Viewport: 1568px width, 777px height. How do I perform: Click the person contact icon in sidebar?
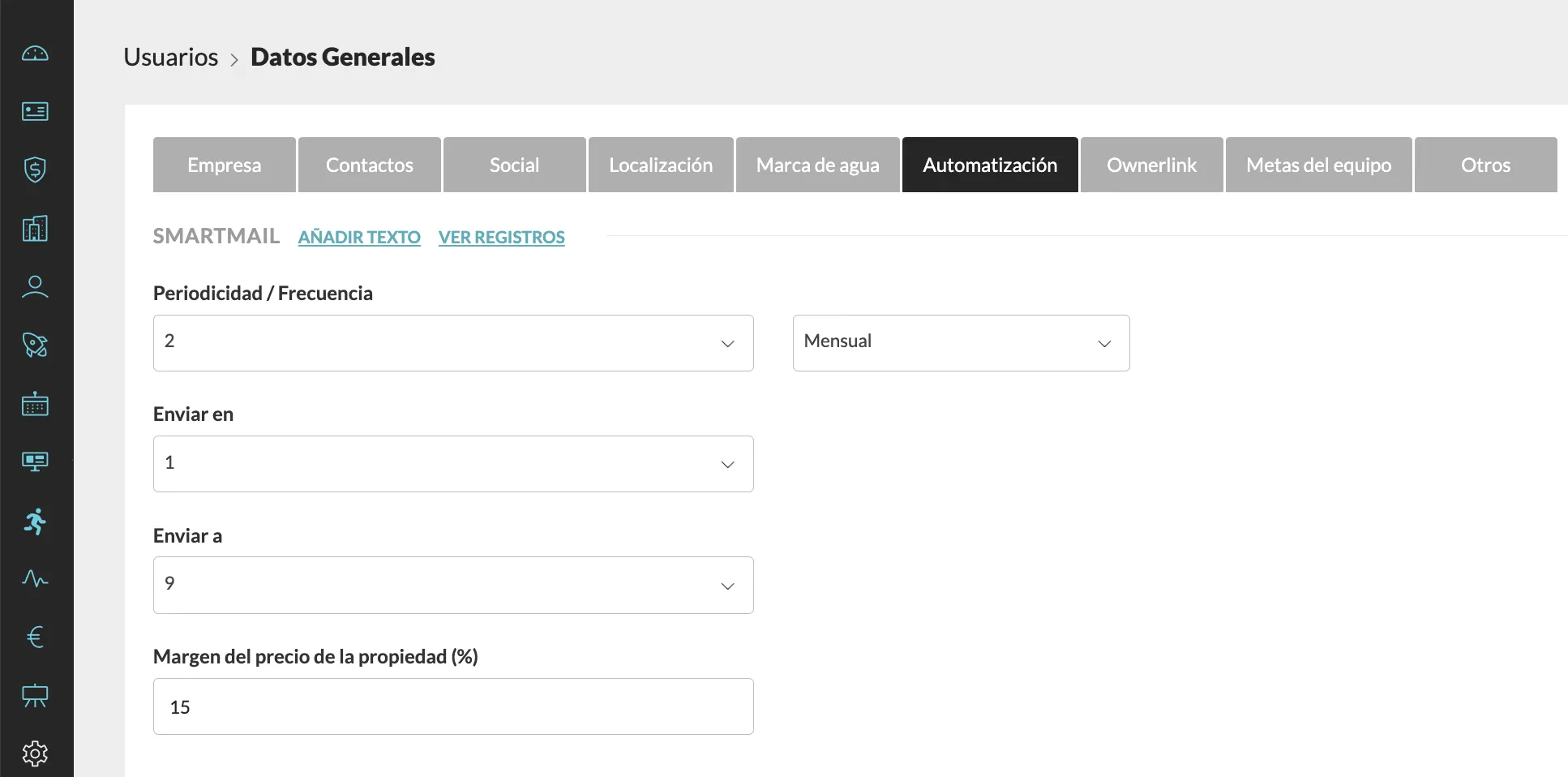35,287
